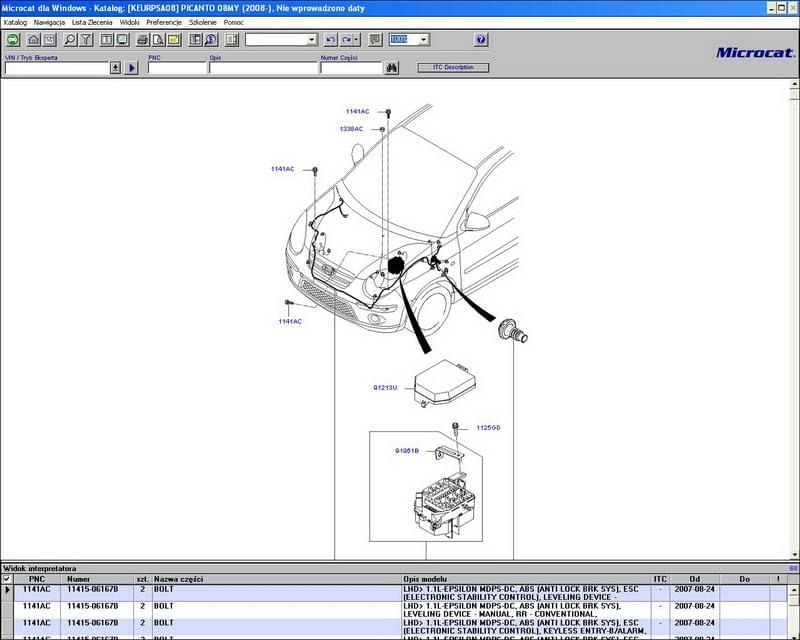Viewport: 800px width, 640px height.
Task: Click the dollar price lookup icon
Action: tap(211, 40)
